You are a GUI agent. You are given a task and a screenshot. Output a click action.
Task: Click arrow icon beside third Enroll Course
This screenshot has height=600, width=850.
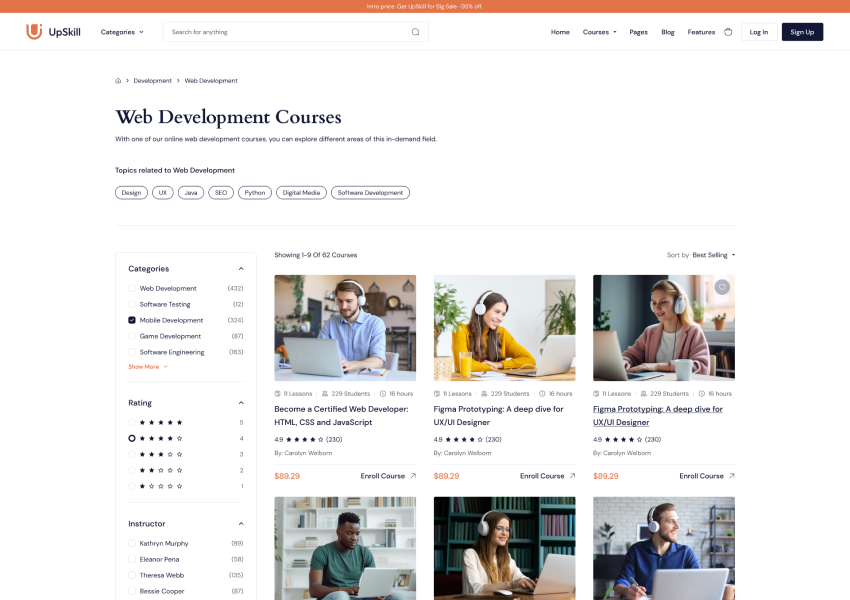point(732,476)
